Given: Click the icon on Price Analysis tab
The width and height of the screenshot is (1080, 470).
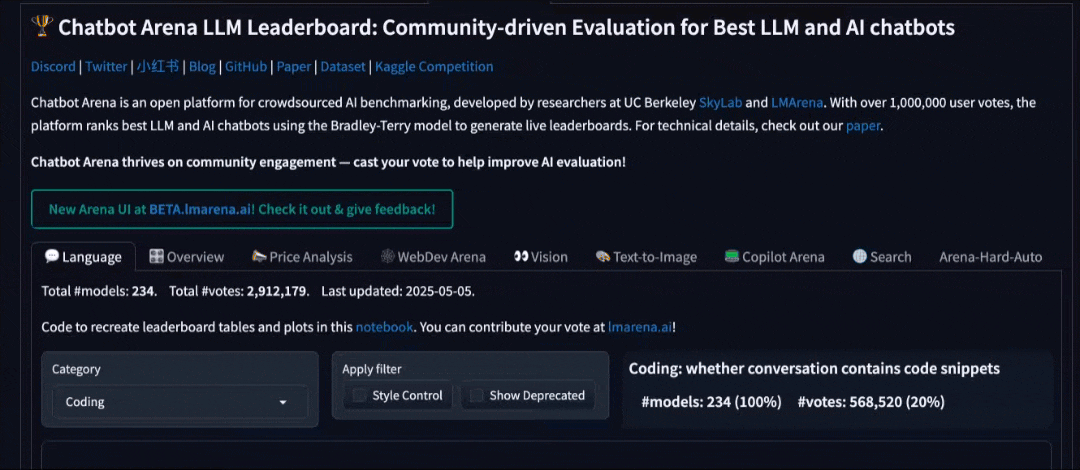Looking at the screenshot, I should pos(259,256).
